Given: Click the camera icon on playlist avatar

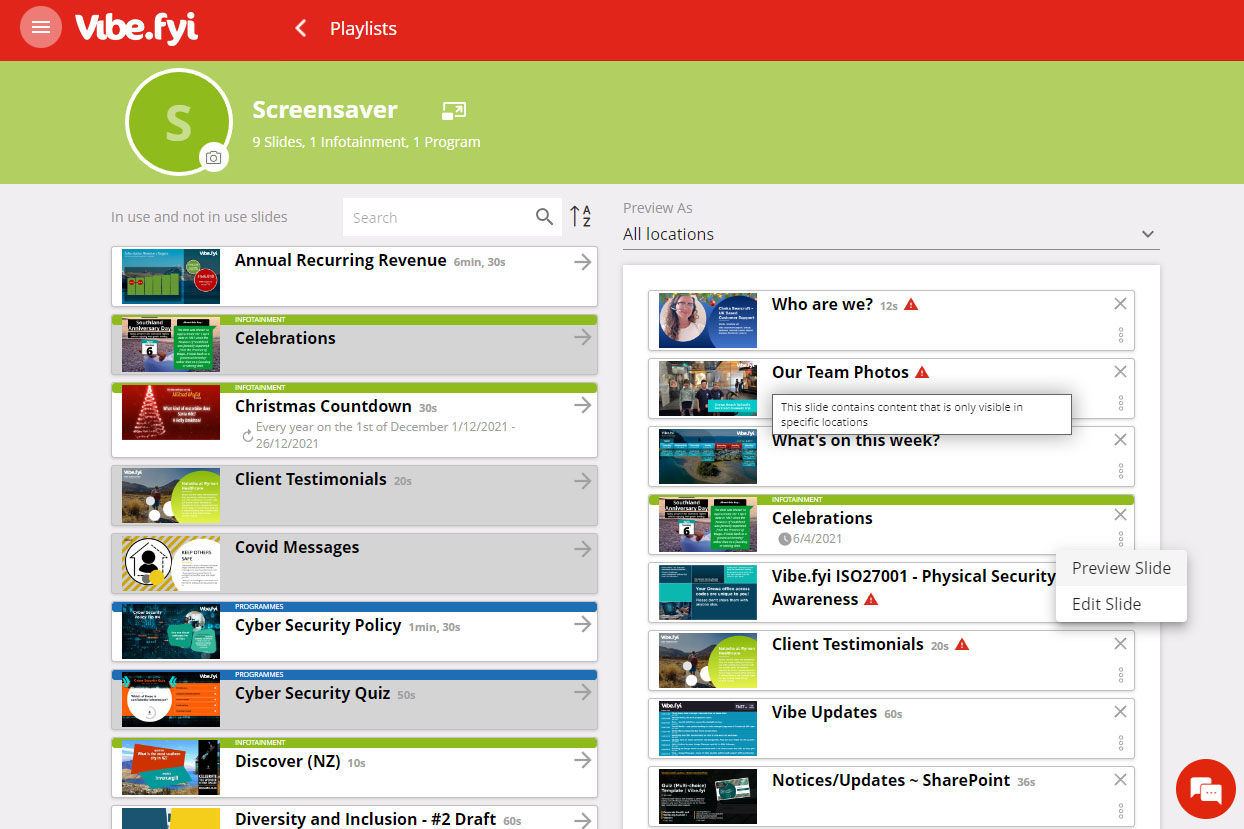Looking at the screenshot, I should 212,157.
